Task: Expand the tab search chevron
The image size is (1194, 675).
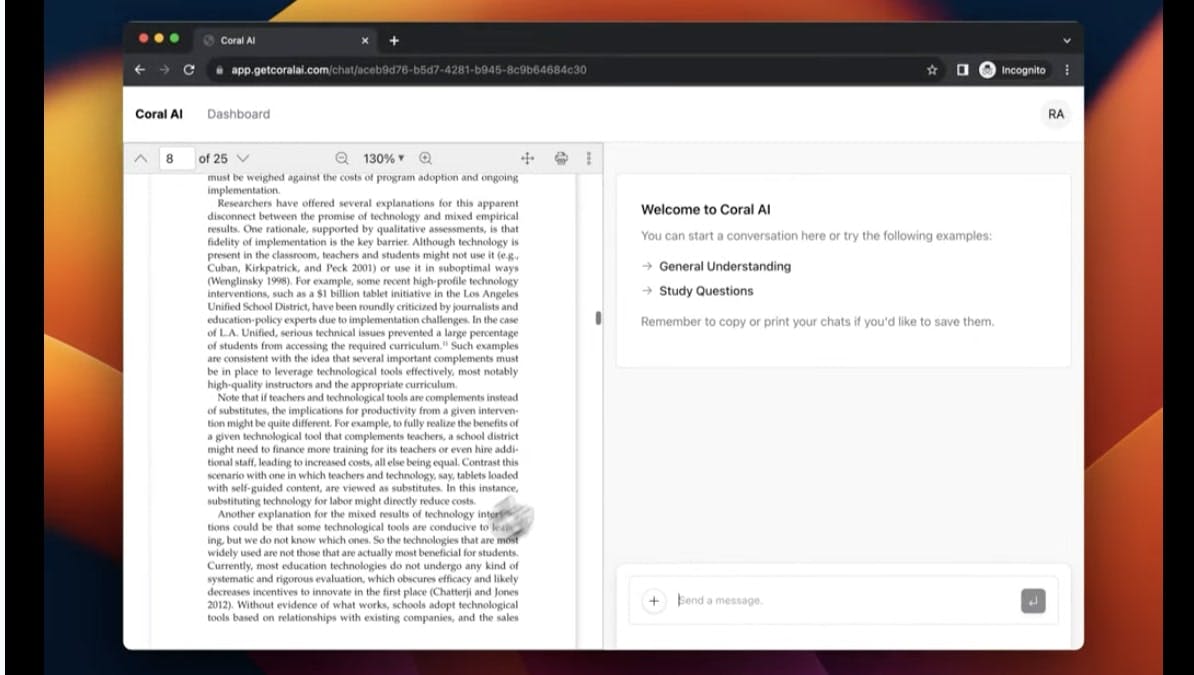Action: point(1066,41)
